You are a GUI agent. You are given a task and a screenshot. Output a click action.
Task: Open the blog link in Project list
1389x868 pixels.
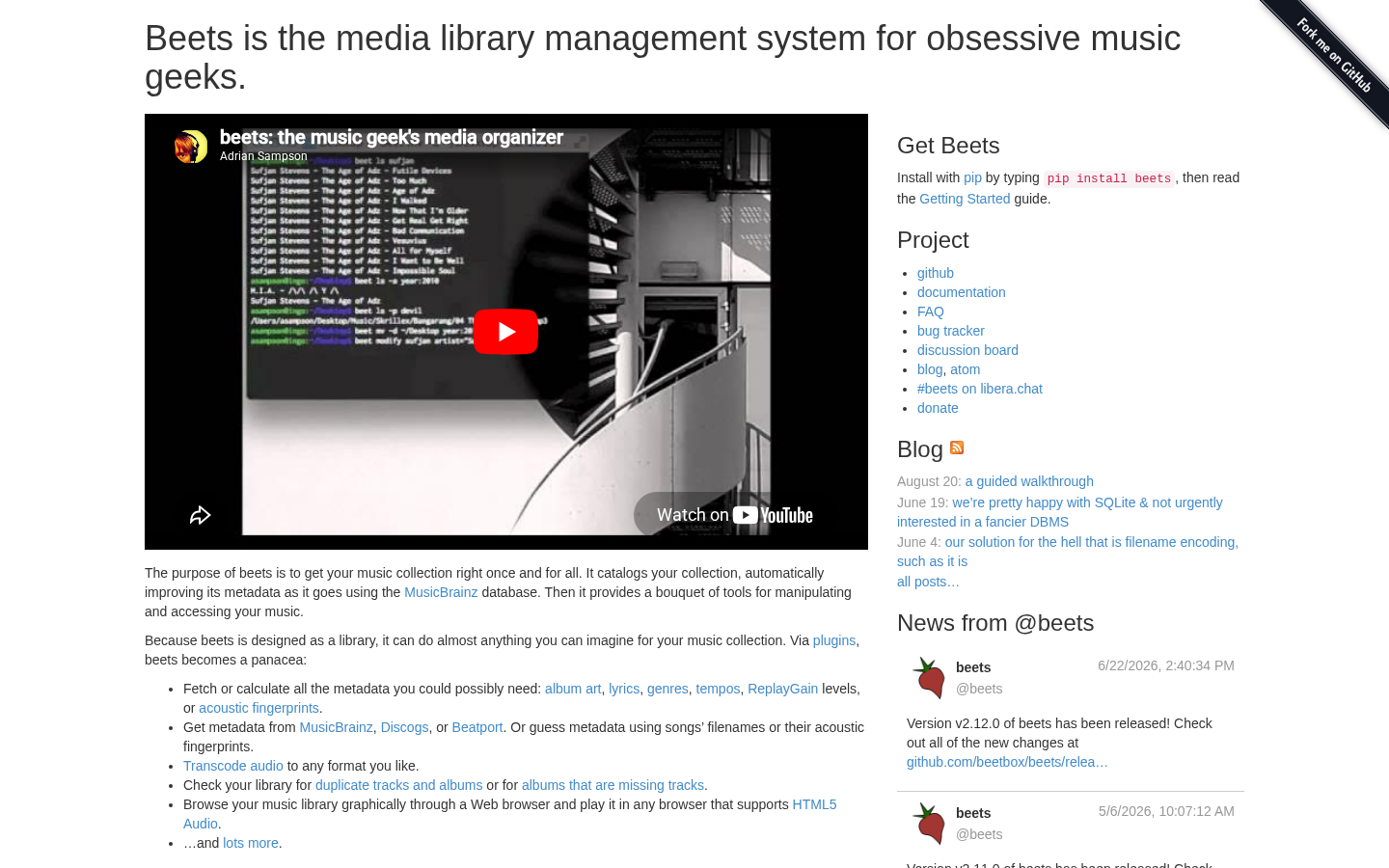click(930, 369)
